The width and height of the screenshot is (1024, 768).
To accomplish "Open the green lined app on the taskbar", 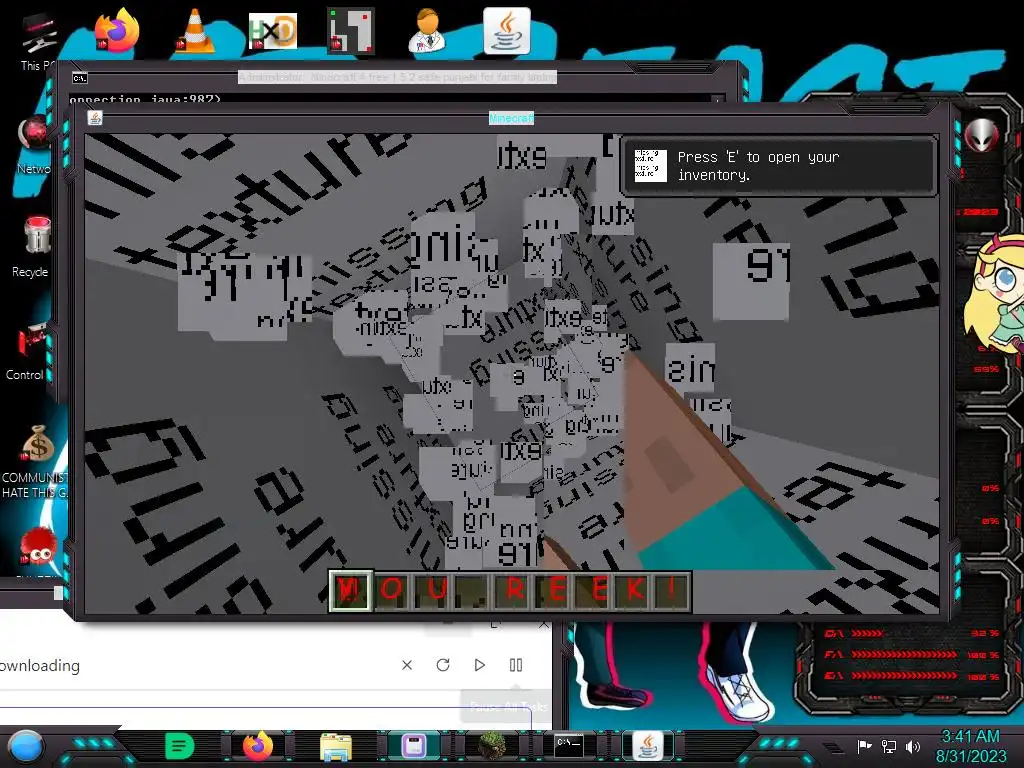I will [180, 746].
